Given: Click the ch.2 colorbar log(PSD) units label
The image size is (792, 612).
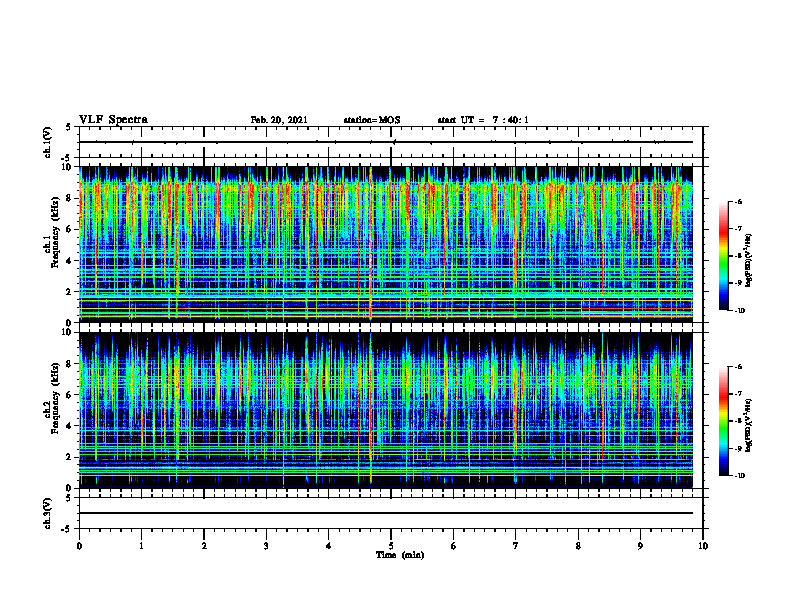Looking at the screenshot, I should coord(749,425).
